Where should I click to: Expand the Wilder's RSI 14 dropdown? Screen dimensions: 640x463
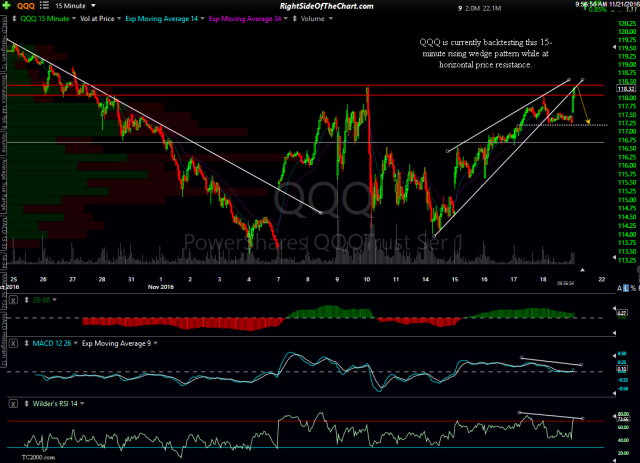82,404
